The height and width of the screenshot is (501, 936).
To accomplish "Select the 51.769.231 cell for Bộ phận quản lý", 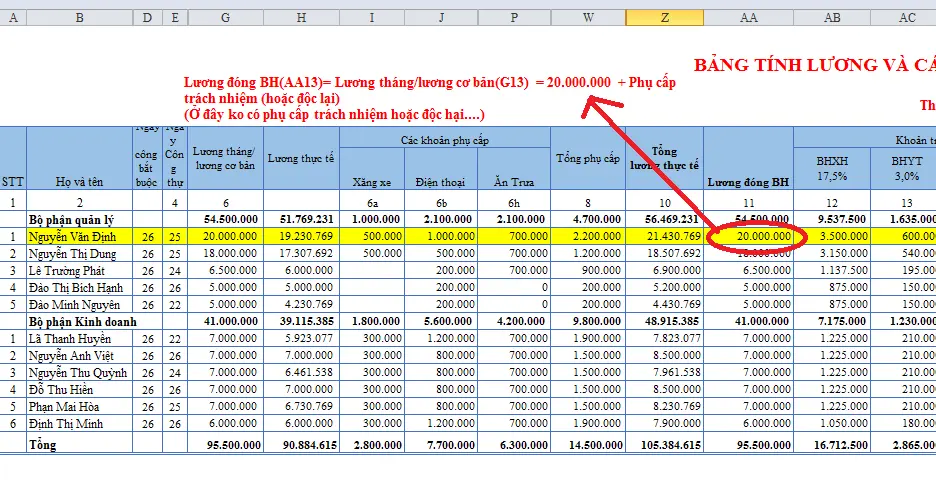I will click(301, 220).
